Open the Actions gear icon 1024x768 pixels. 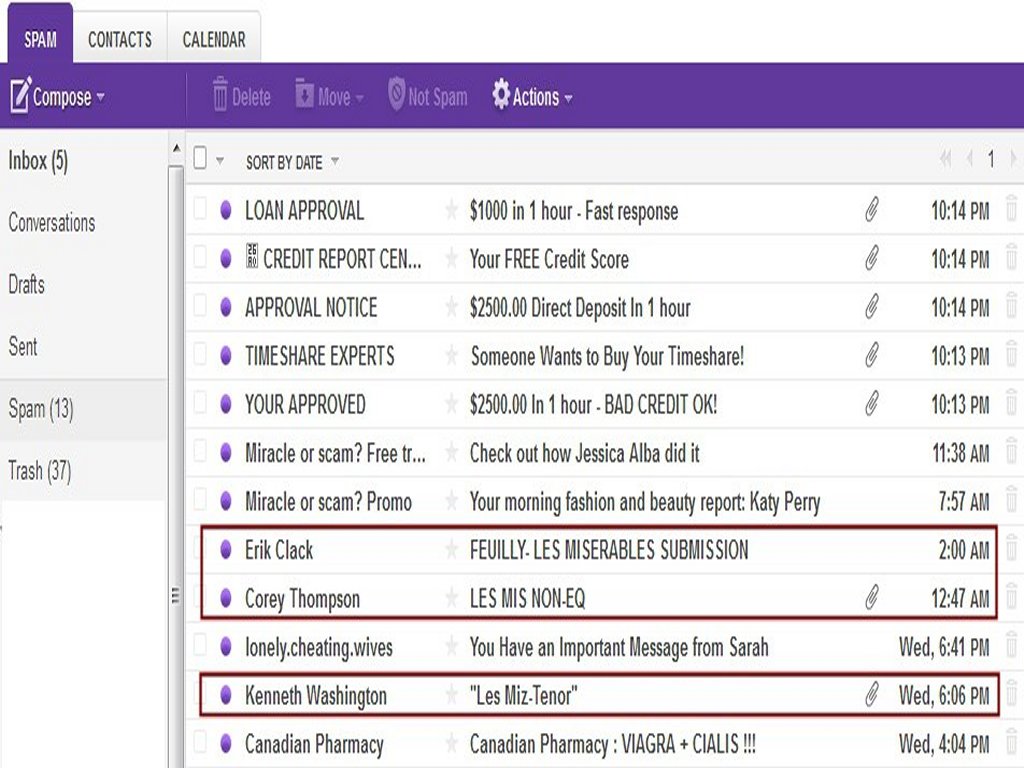coord(501,96)
